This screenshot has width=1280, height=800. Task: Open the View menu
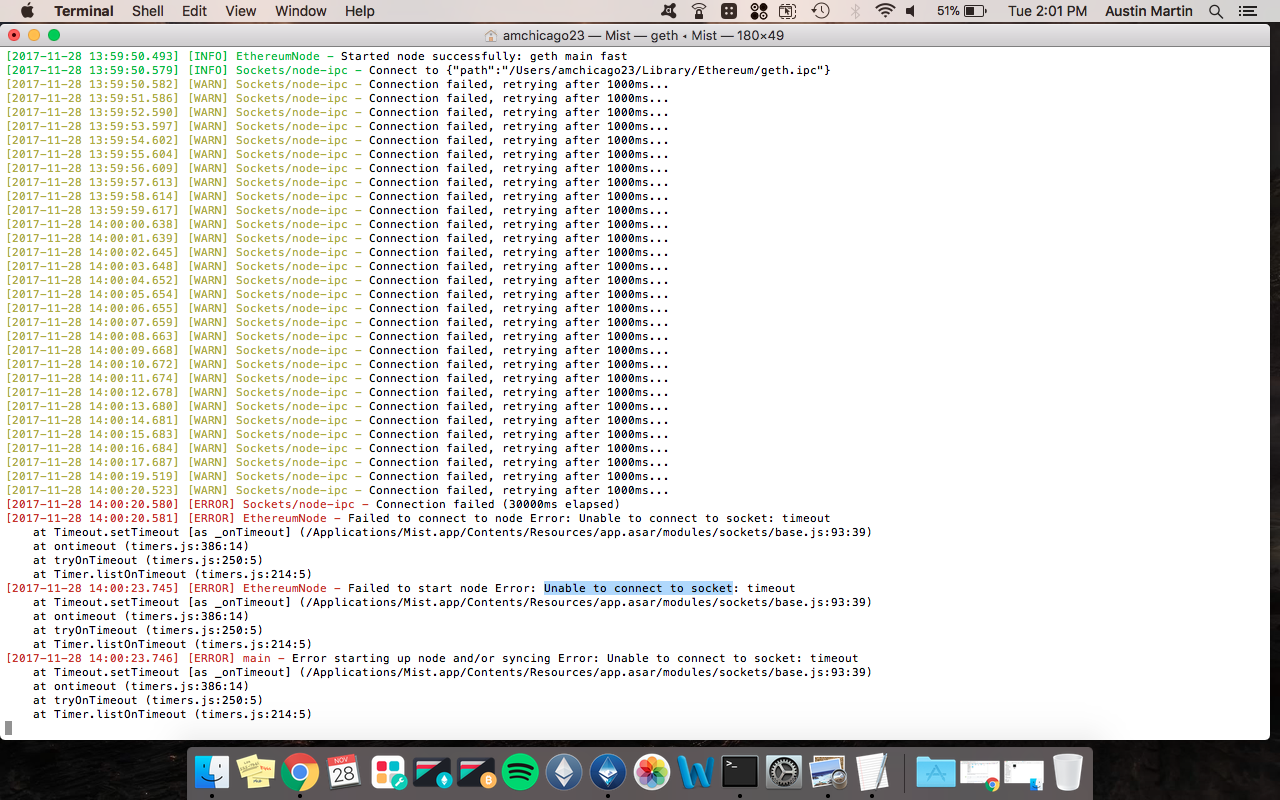pos(241,11)
